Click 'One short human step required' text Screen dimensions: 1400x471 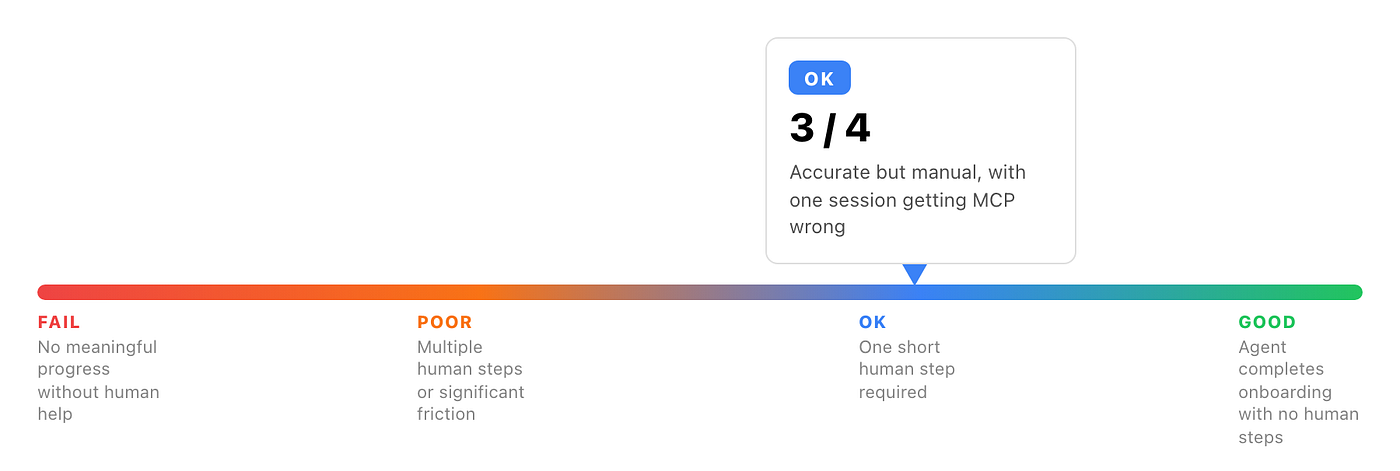pos(907,369)
